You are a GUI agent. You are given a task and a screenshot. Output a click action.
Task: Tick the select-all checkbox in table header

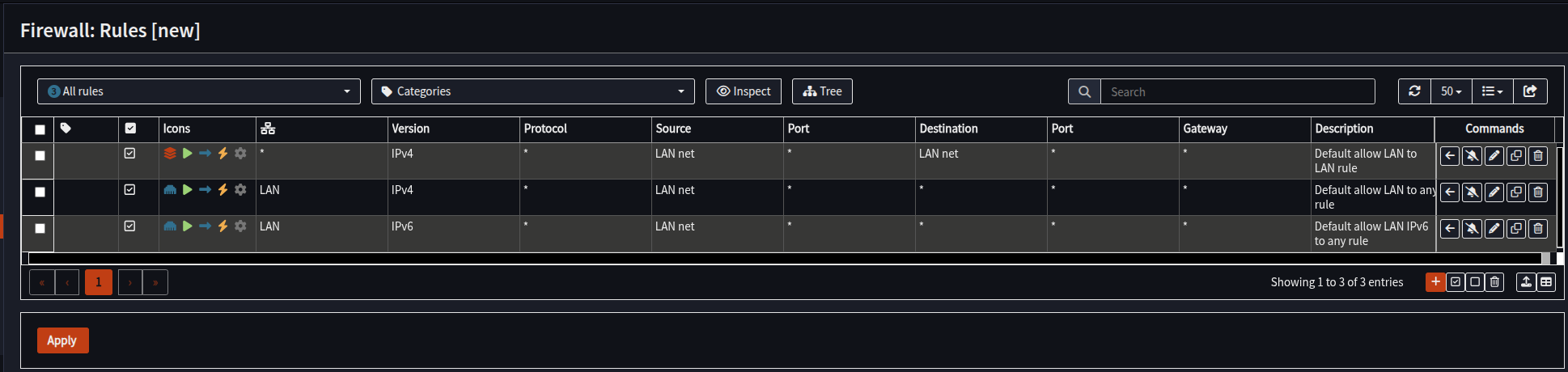coord(40,129)
